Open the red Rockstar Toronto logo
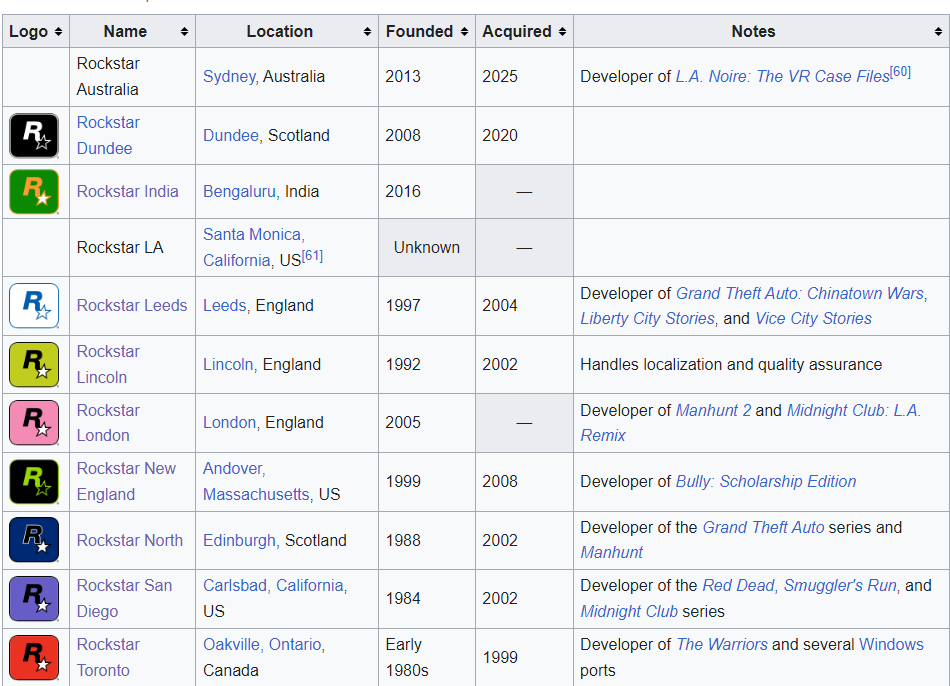950x686 pixels. (x=34, y=657)
